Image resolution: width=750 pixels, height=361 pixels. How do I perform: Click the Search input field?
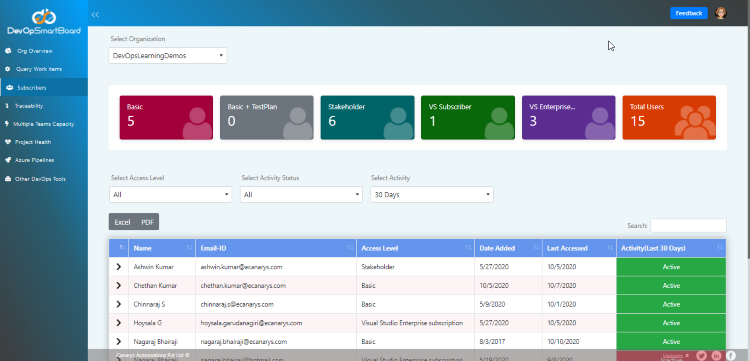688,225
